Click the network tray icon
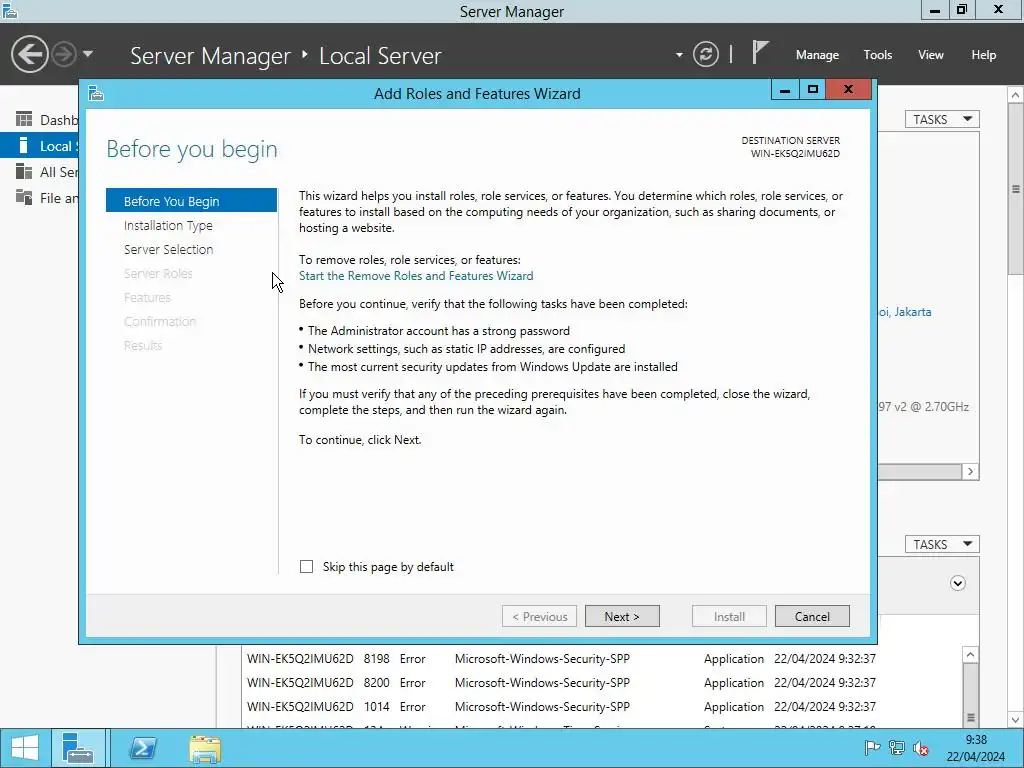The image size is (1024, 768). pyautogui.click(x=897, y=748)
